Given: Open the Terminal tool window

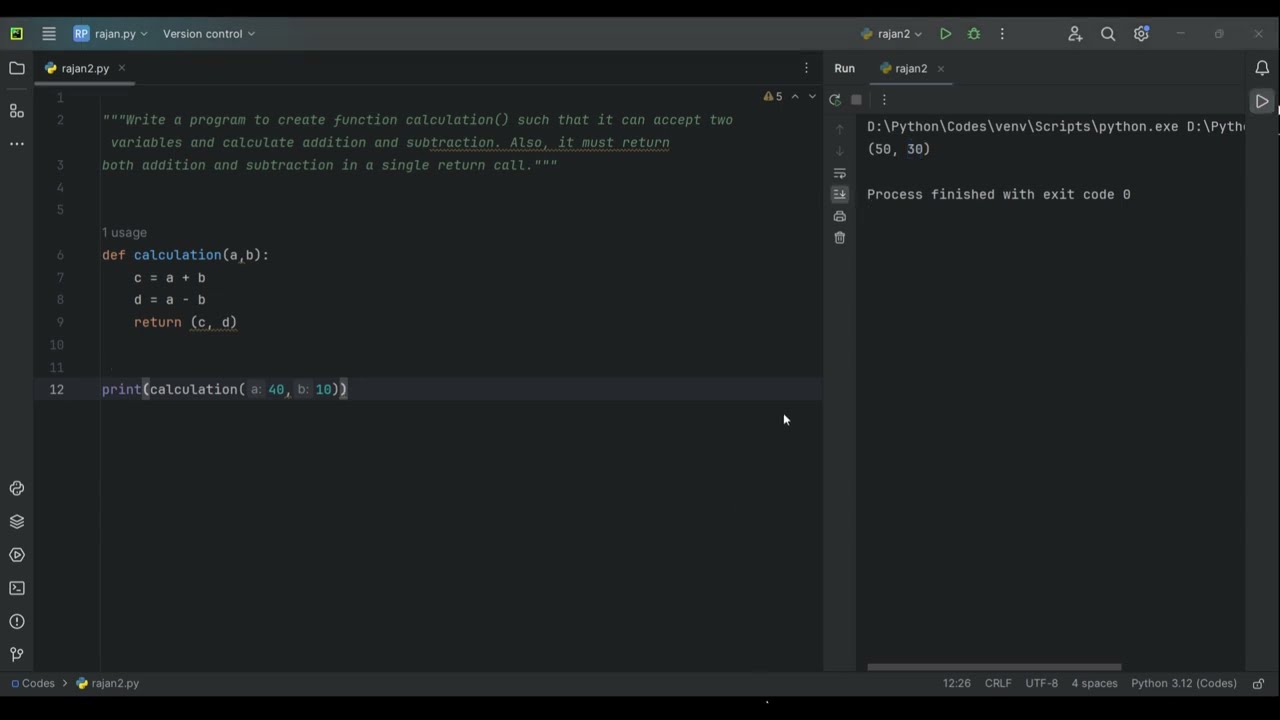Looking at the screenshot, I should (x=17, y=588).
